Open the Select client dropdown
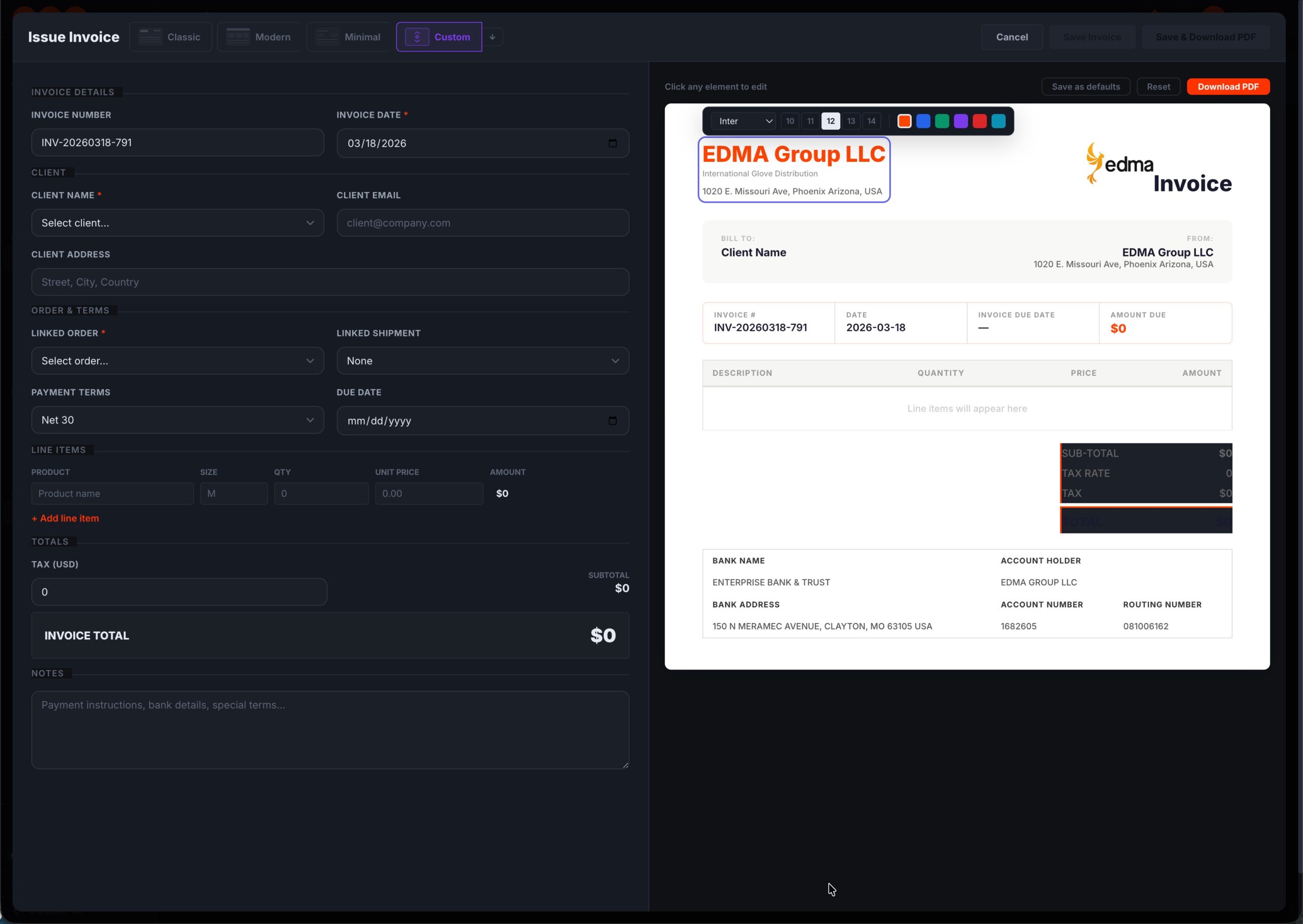Screen dimensions: 1303x924 click(178, 223)
